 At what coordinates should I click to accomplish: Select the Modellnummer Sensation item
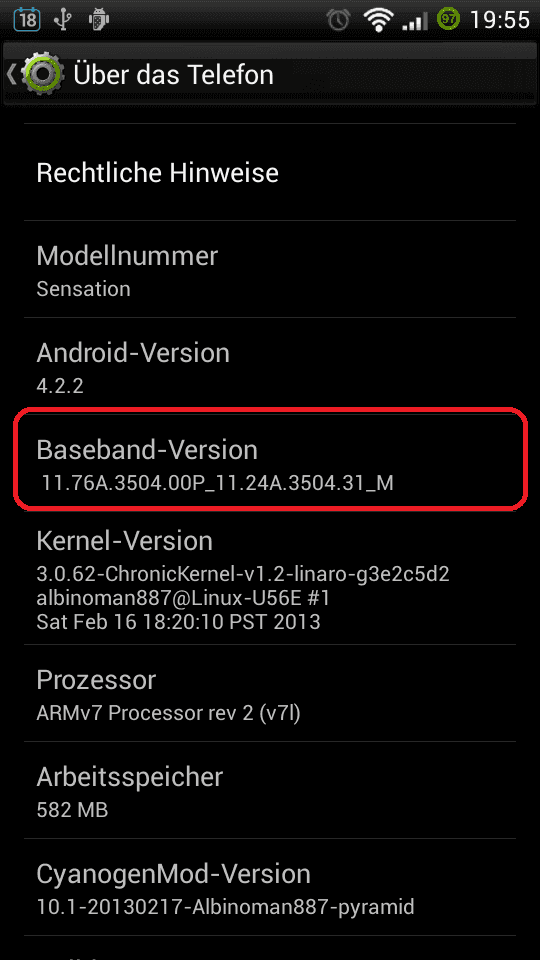point(270,269)
